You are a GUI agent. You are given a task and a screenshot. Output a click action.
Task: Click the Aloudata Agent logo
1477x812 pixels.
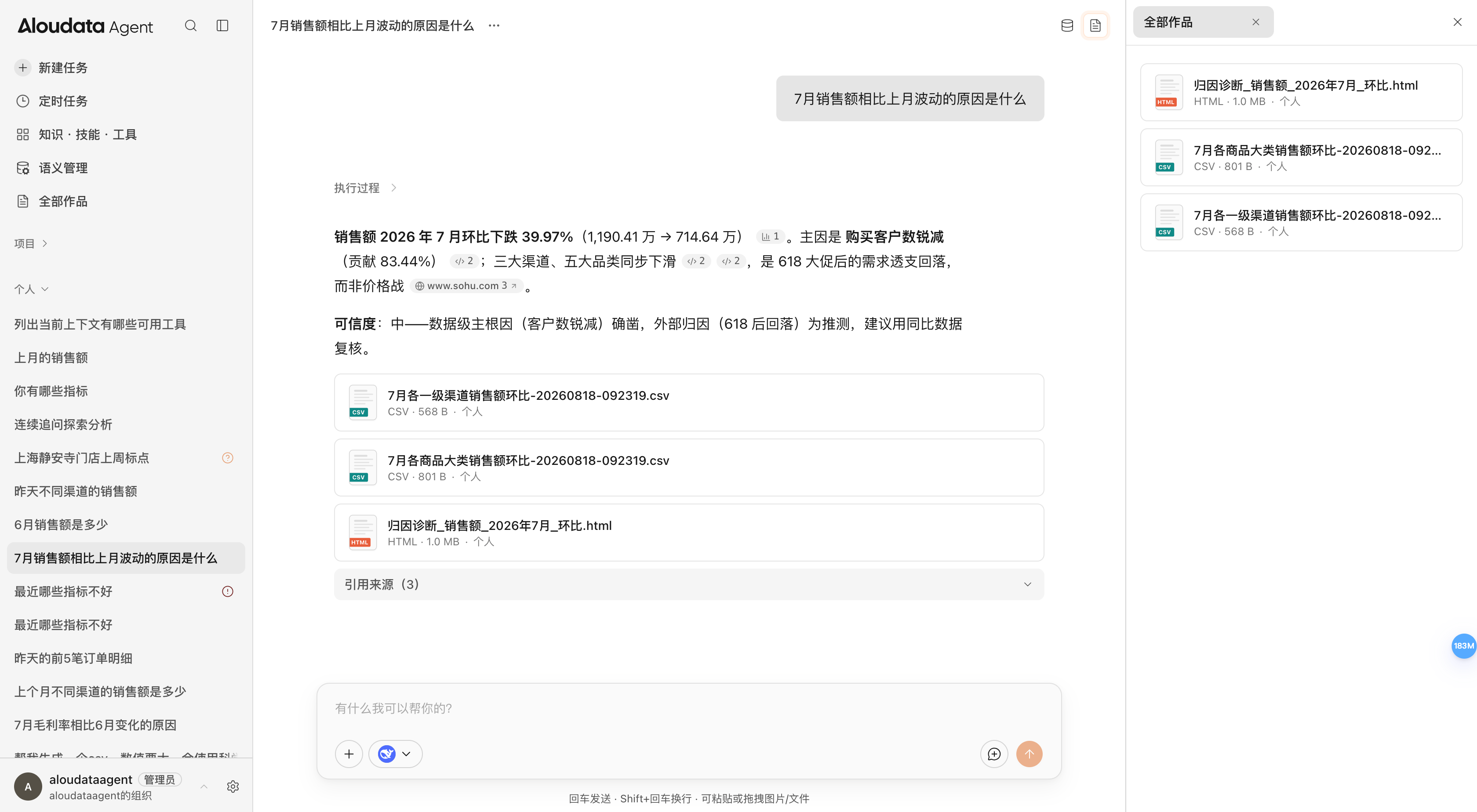pos(85,26)
